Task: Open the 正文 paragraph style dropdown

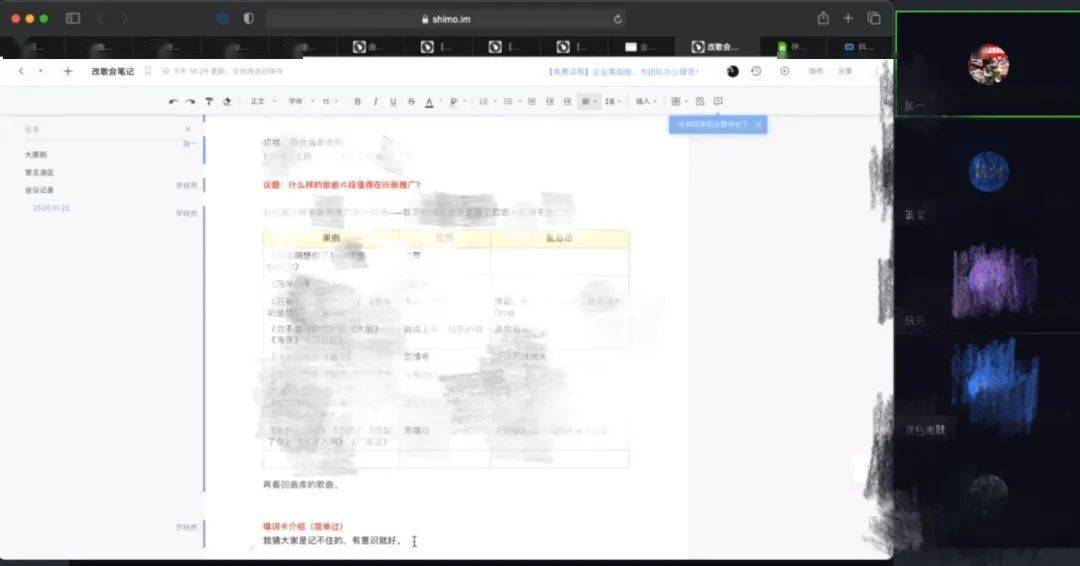Action: [x=261, y=101]
